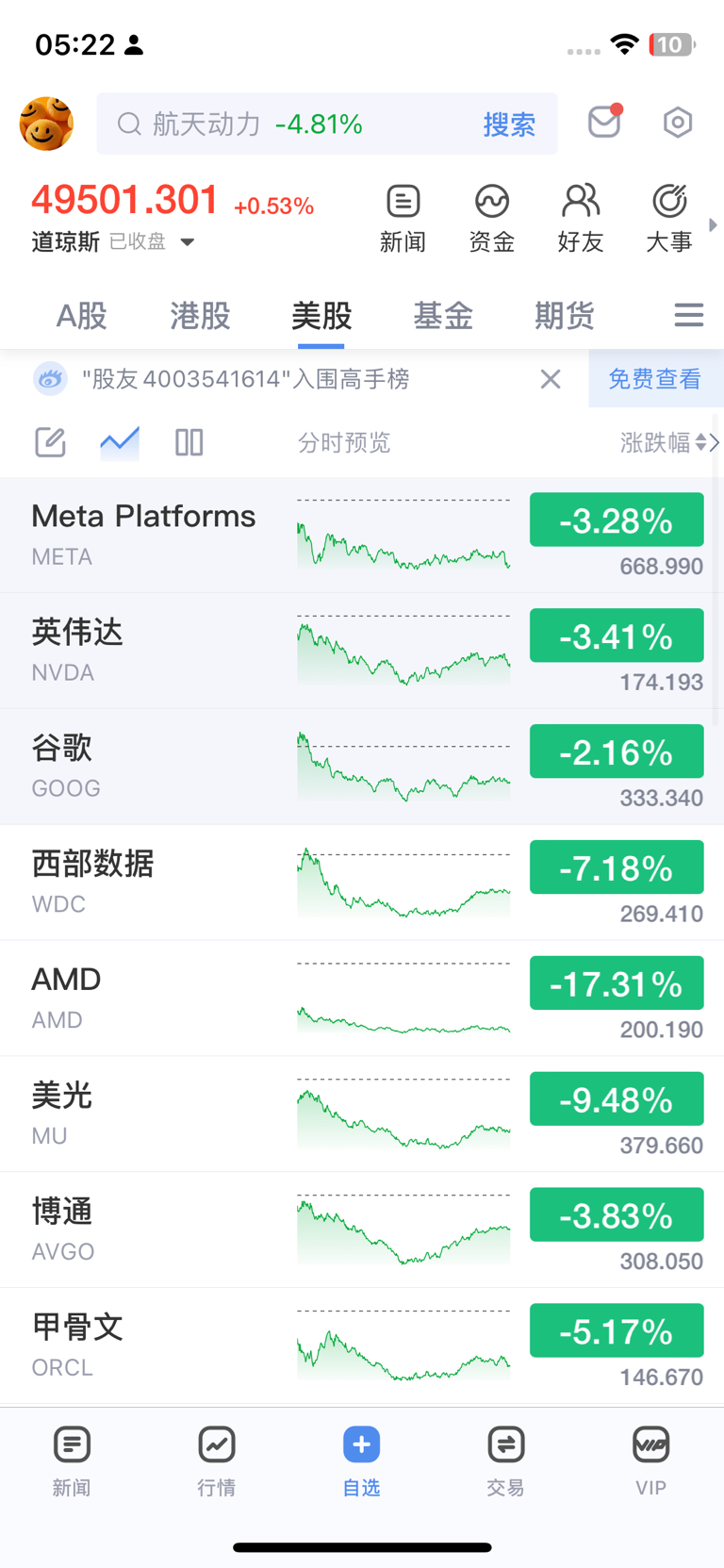
Task: Open 交易 trade in bottom bar
Action: pyautogui.click(x=505, y=1459)
